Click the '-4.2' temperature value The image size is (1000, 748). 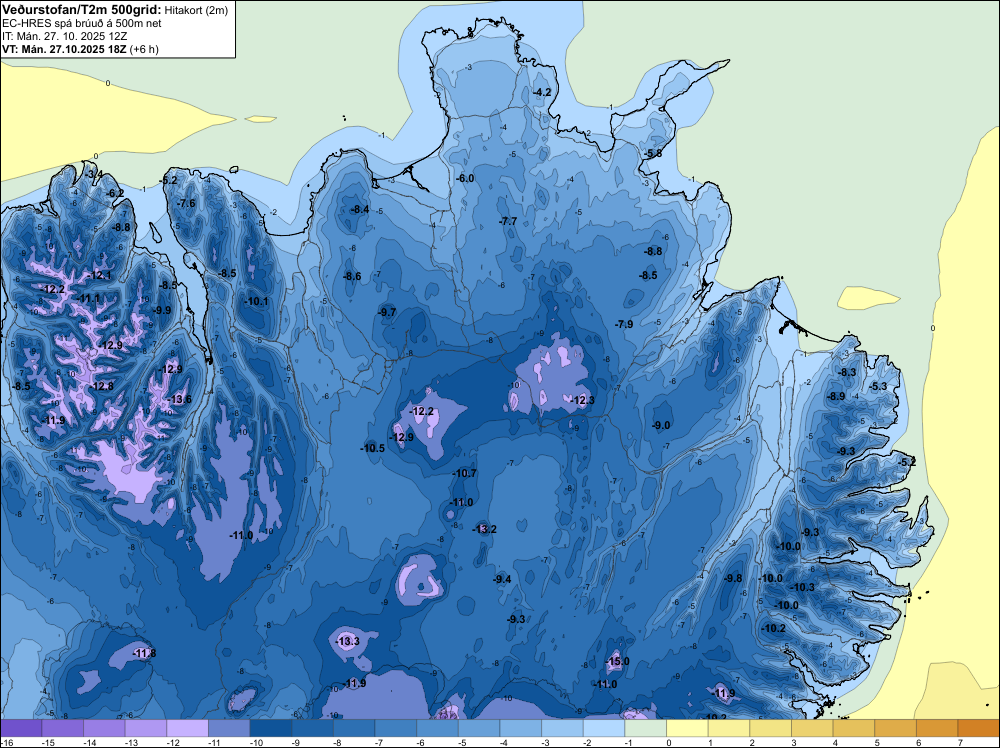[542, 92]
